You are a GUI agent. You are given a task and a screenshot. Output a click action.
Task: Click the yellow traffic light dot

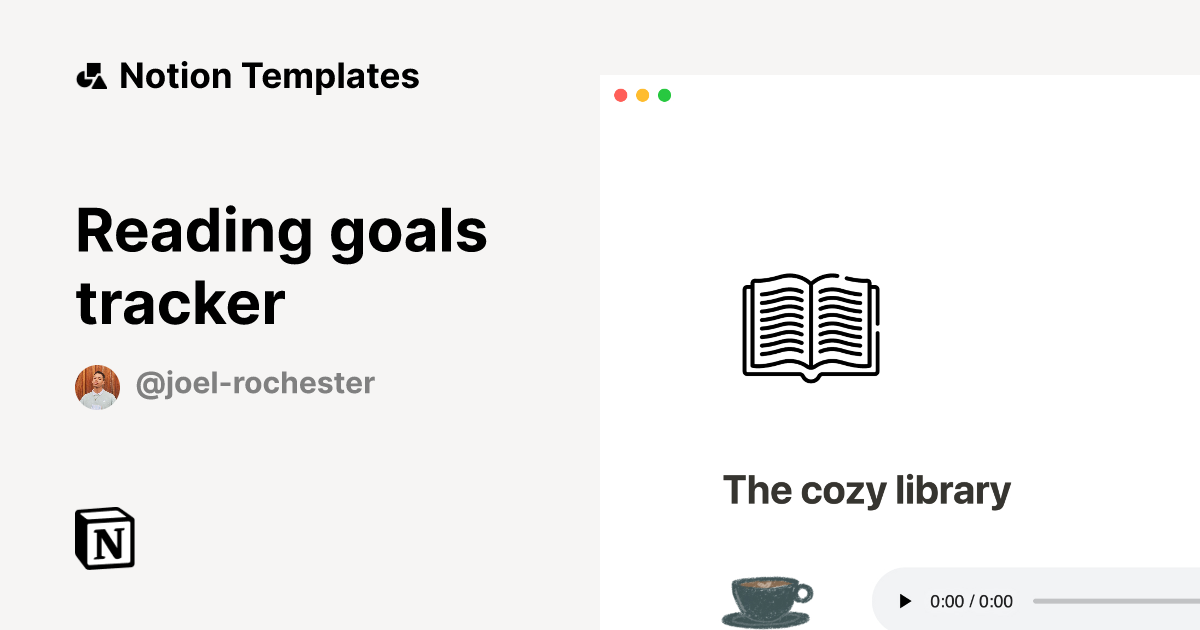[642, 95]
